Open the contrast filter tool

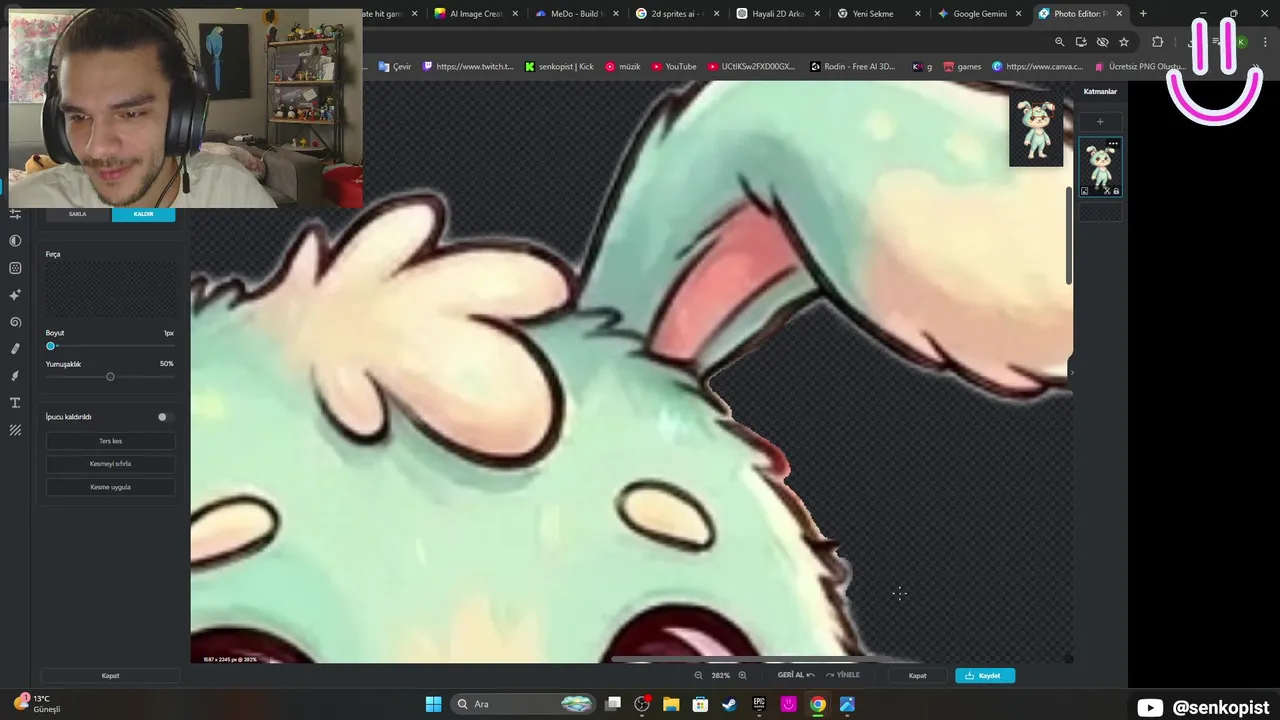coord(15,241)
